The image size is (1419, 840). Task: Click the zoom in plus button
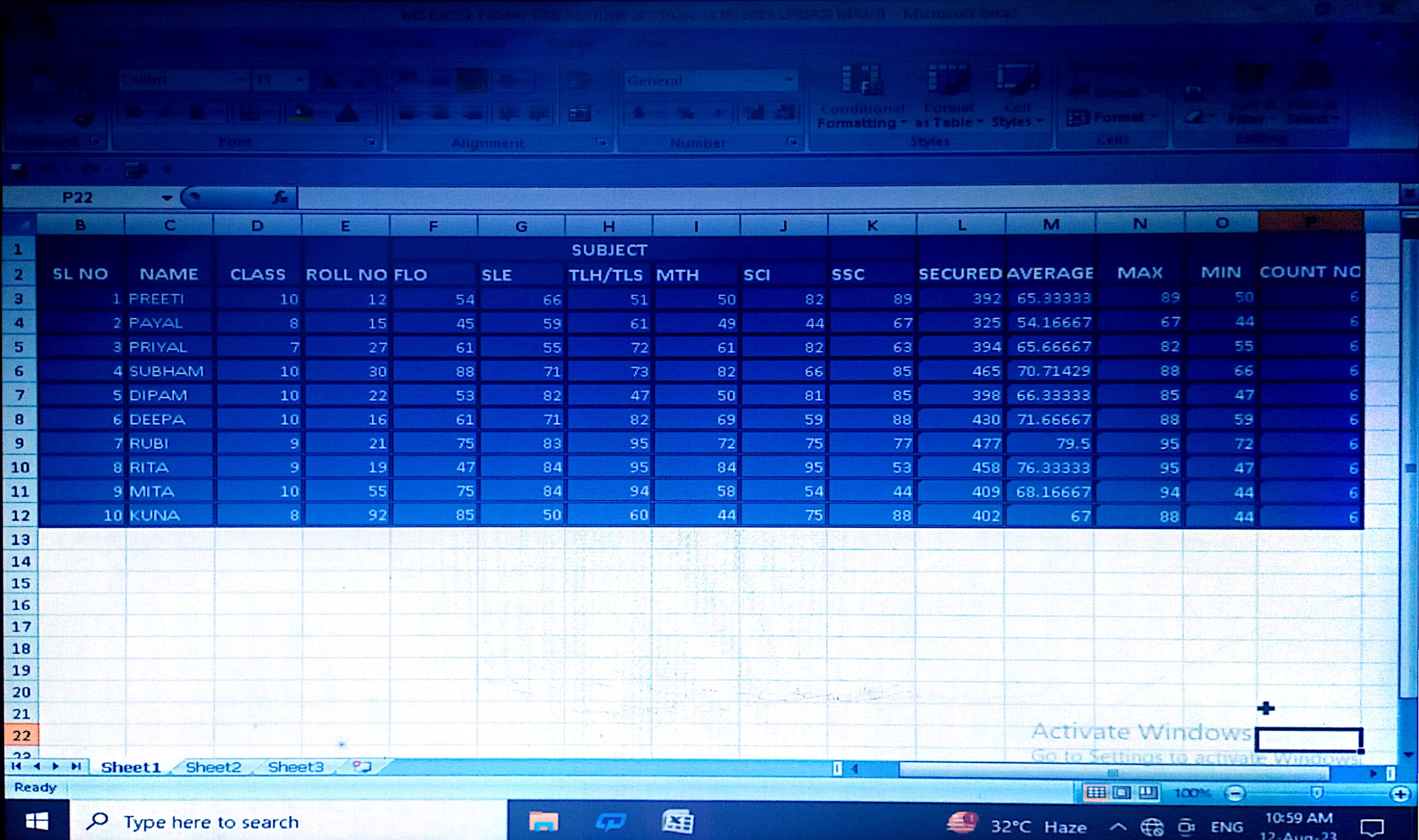click(x=1400, y=794)
